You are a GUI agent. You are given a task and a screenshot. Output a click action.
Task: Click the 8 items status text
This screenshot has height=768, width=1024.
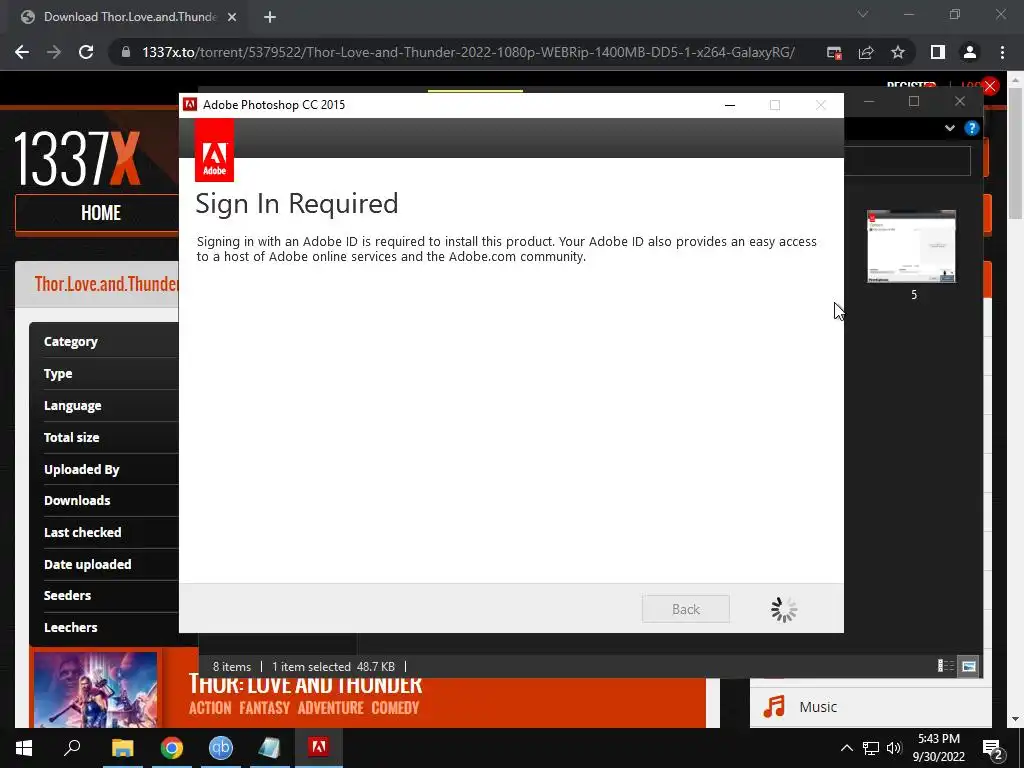pyautogui.click(x=232, y=667)
